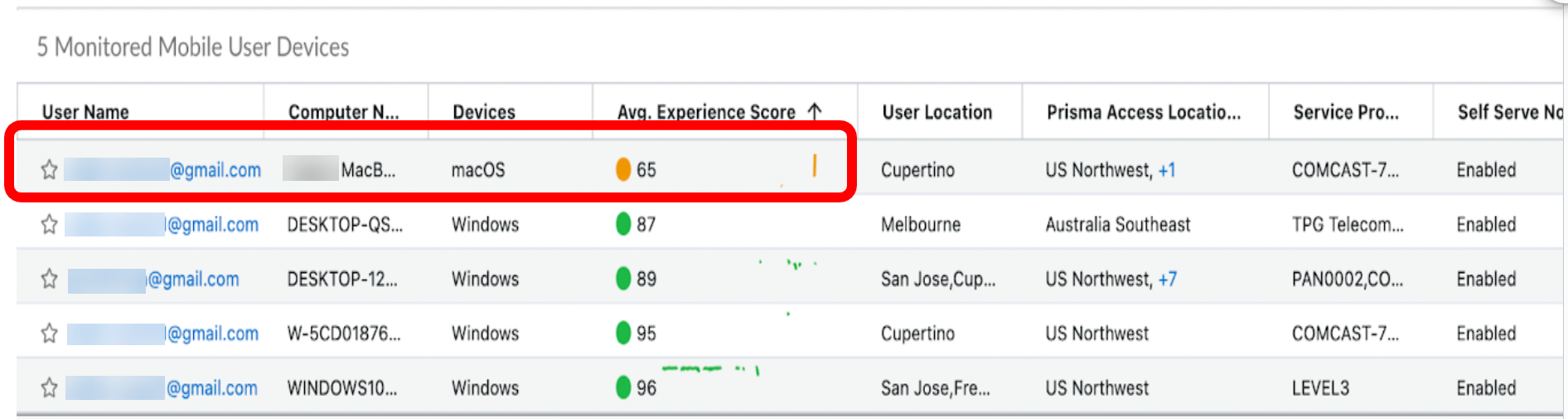Star the DESKTOP-QS device row

click(49, 225)
